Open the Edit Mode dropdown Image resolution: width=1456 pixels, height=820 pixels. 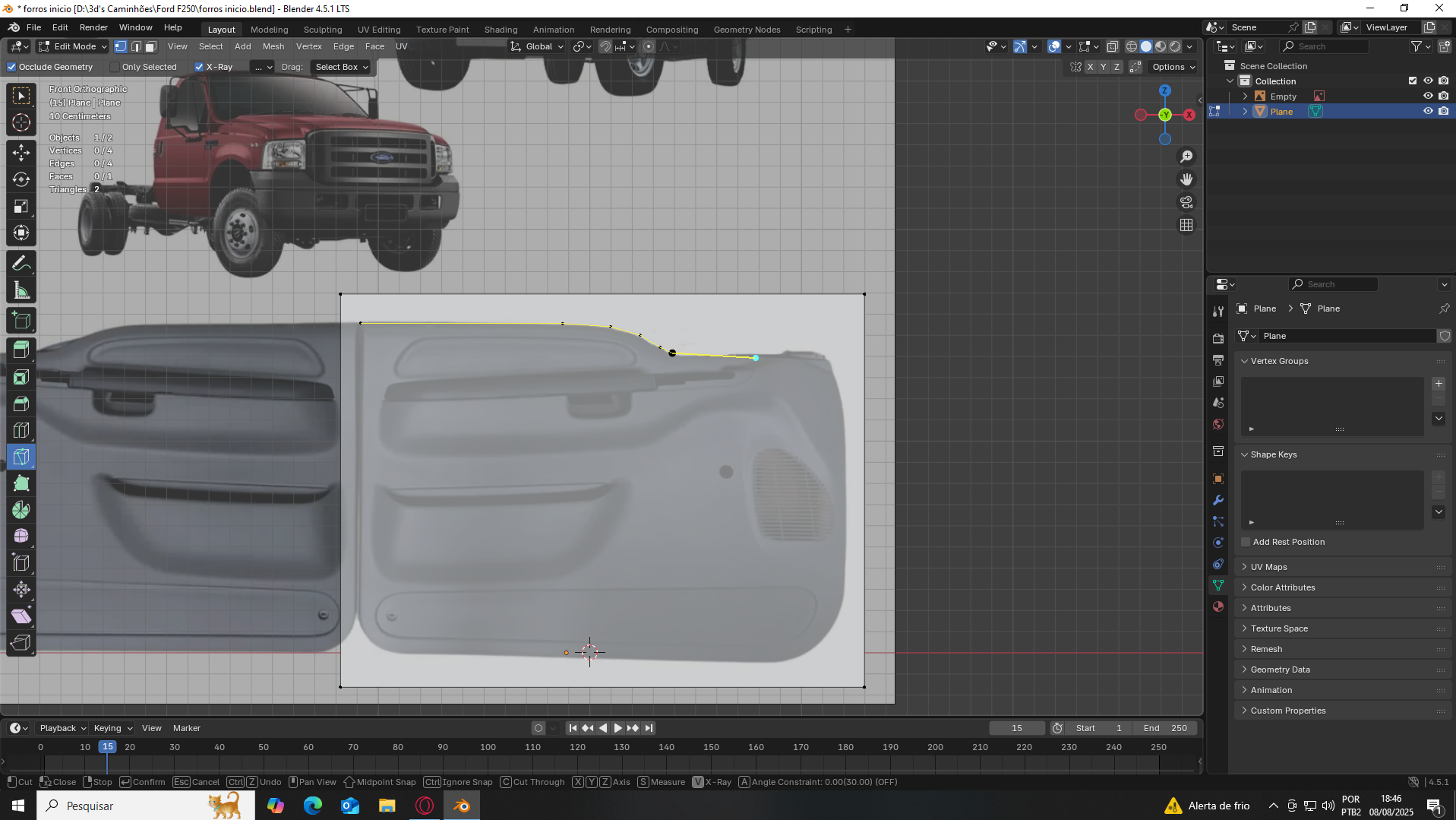pos(73,46)
